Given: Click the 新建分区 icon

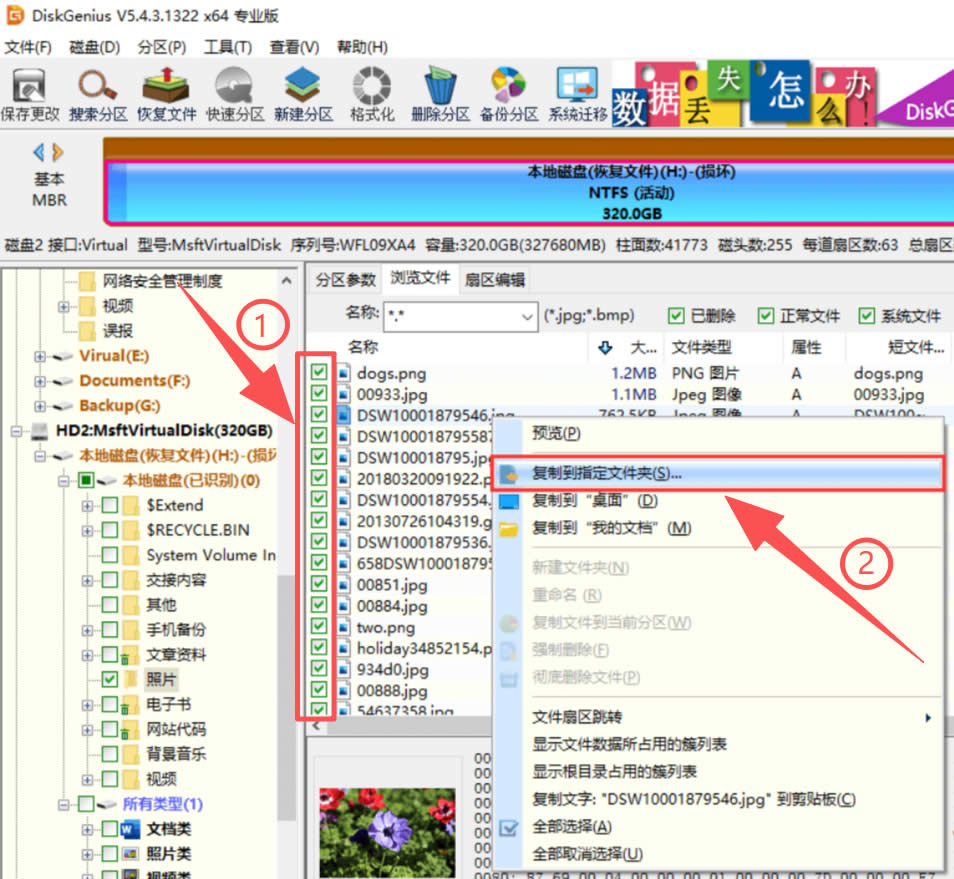Looking at the screenshot, I should click(x=303, y=96).
